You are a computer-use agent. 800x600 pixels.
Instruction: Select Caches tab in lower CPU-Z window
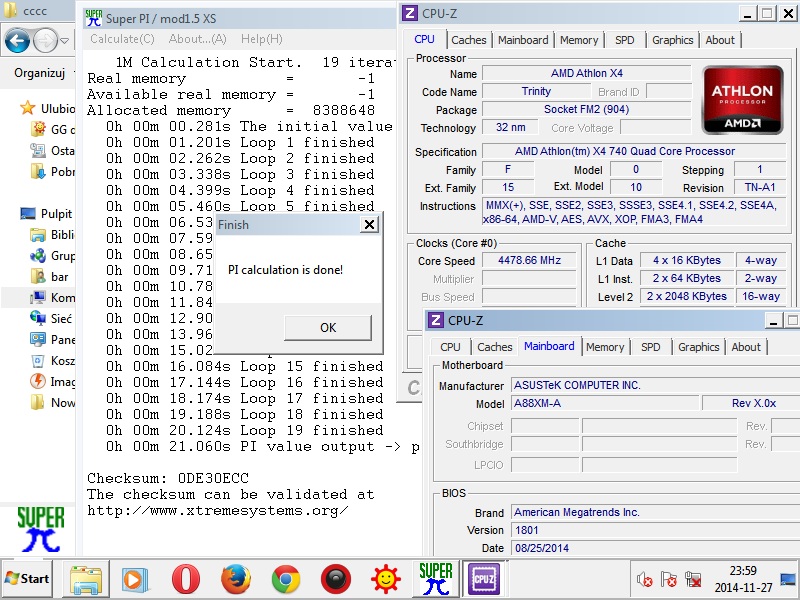(x=494, y=347)
